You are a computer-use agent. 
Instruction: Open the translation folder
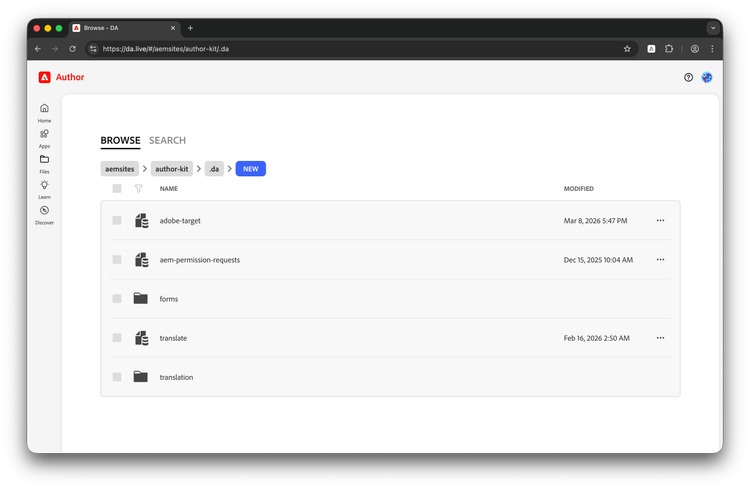[x=176, y=377]
